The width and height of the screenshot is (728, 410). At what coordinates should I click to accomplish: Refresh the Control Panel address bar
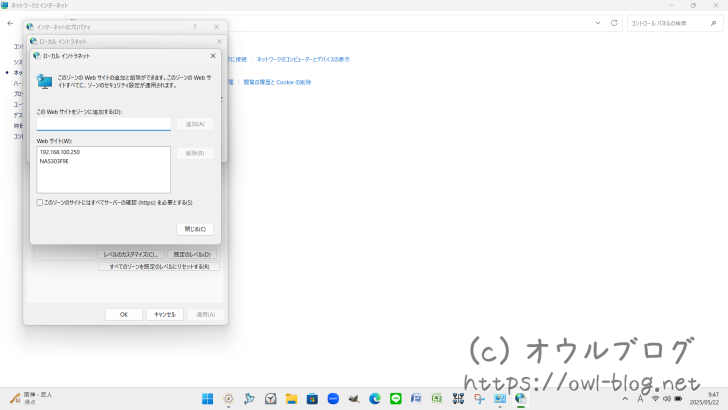(614, 23)
